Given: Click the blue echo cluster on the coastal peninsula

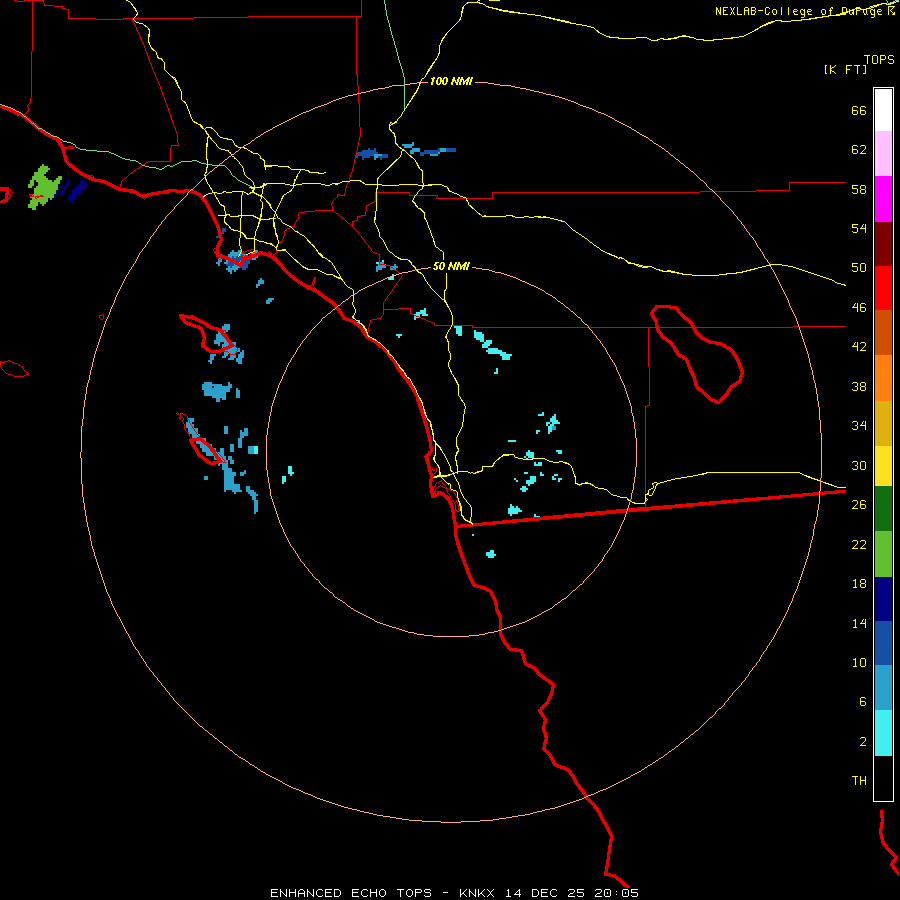Looking at the screenshot, I should [x=237, y=259].
